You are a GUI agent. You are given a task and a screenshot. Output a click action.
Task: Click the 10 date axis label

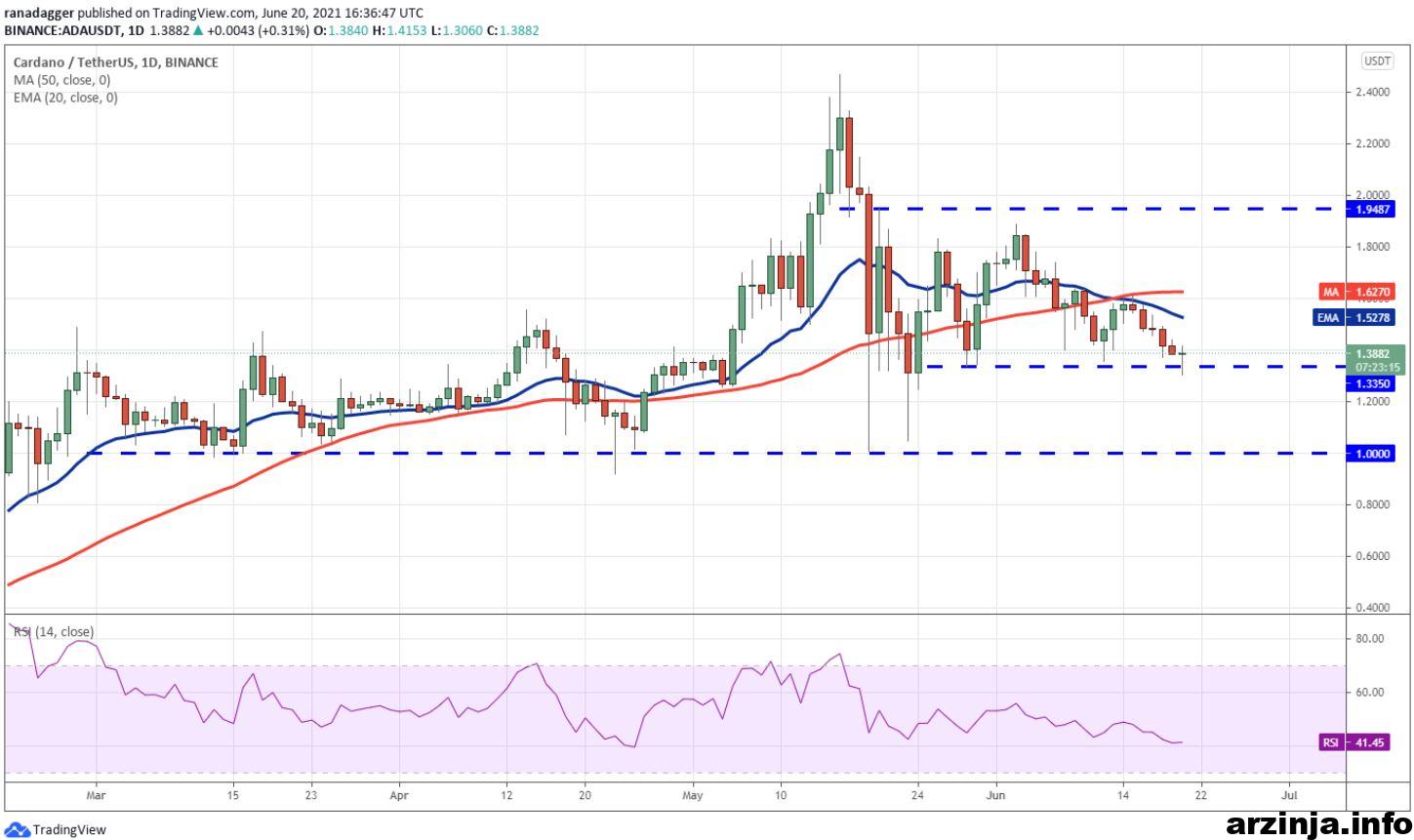coord(780,795)
